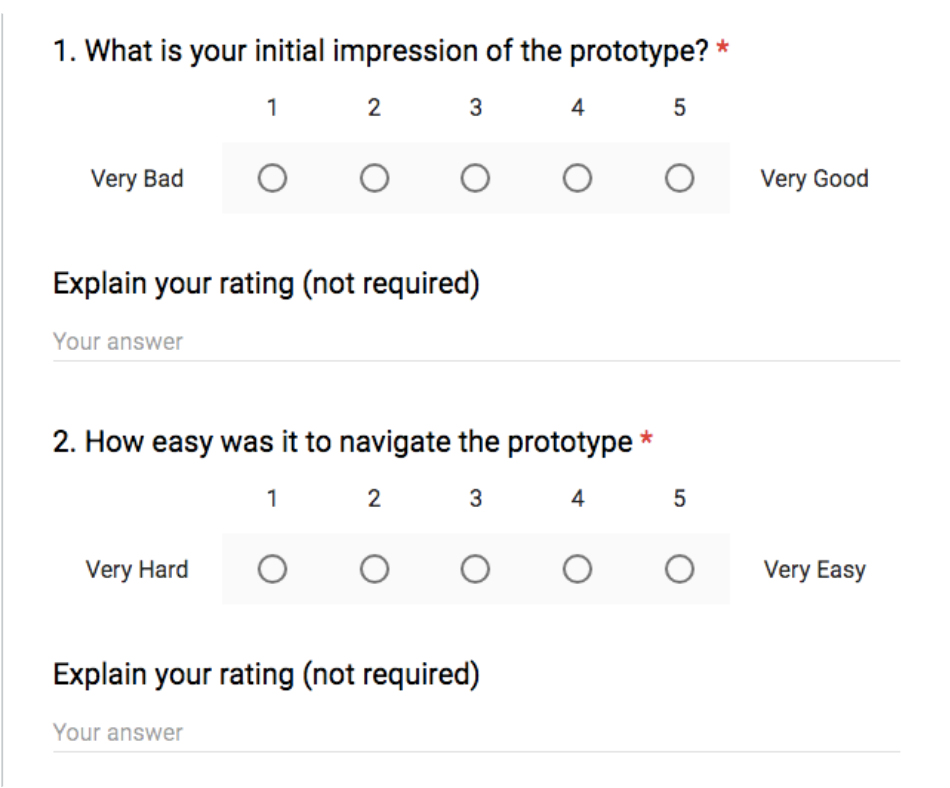Select rating 2 for initial impression question
The width and height of the screenshot is (950, 788).
374,178
